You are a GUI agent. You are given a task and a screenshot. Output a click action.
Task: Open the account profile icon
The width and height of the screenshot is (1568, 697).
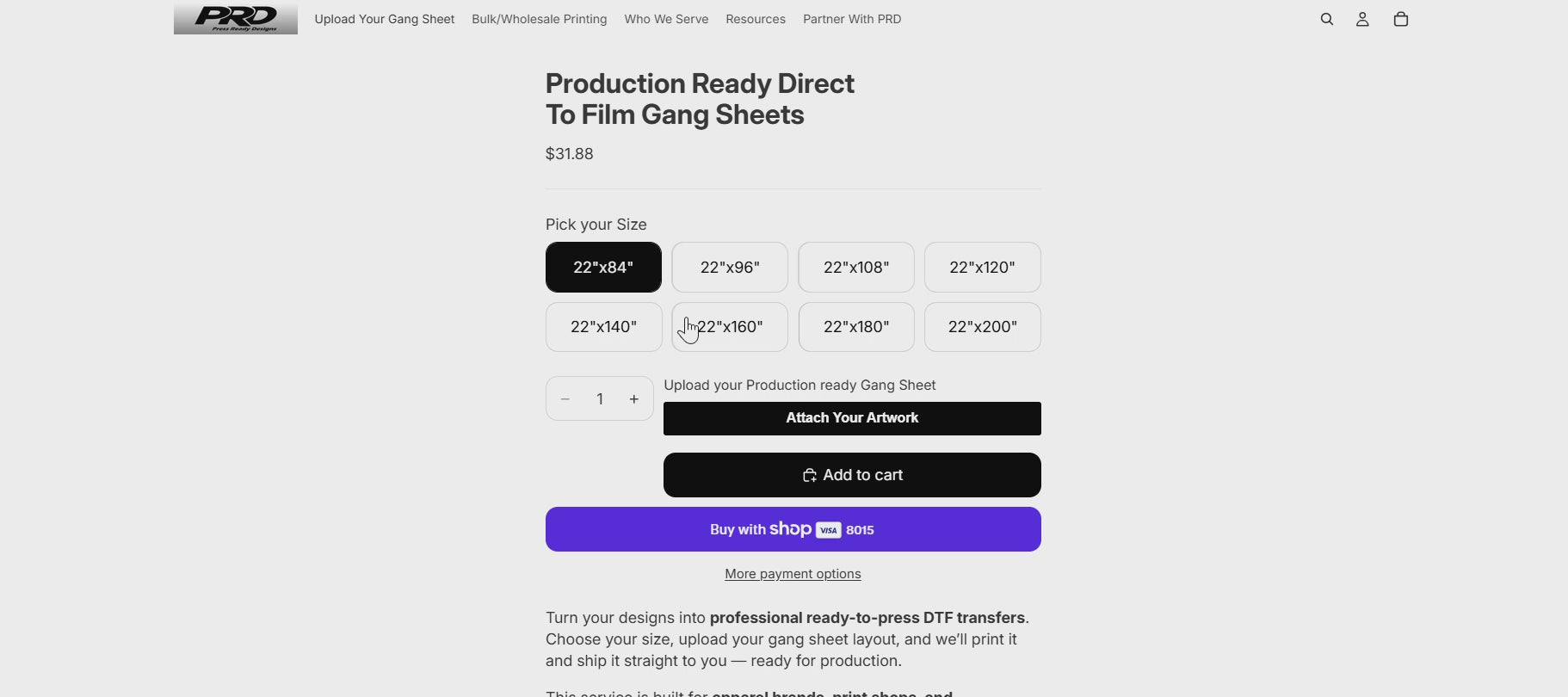(1362, 19)
